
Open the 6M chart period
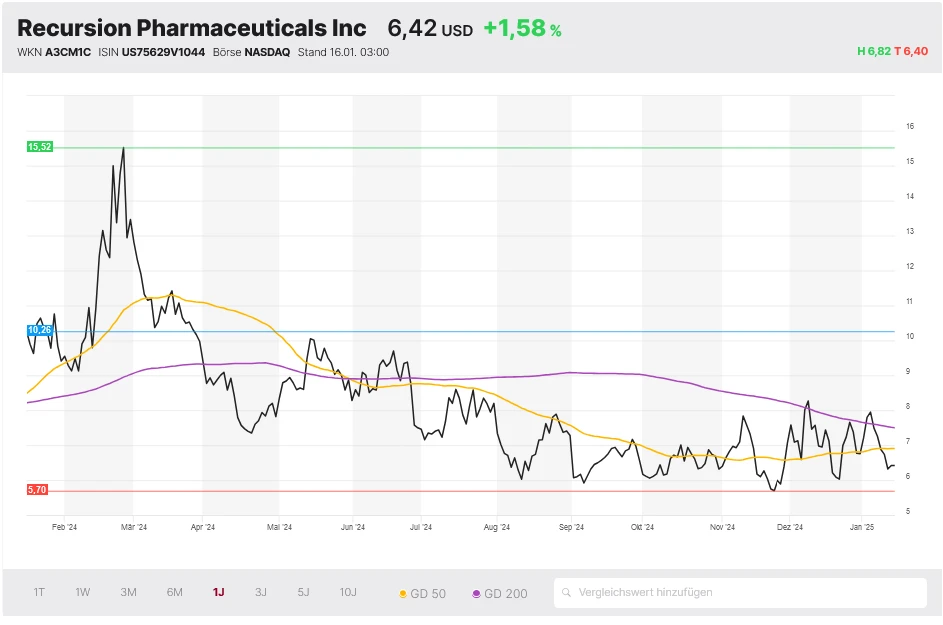coord(173,592)
